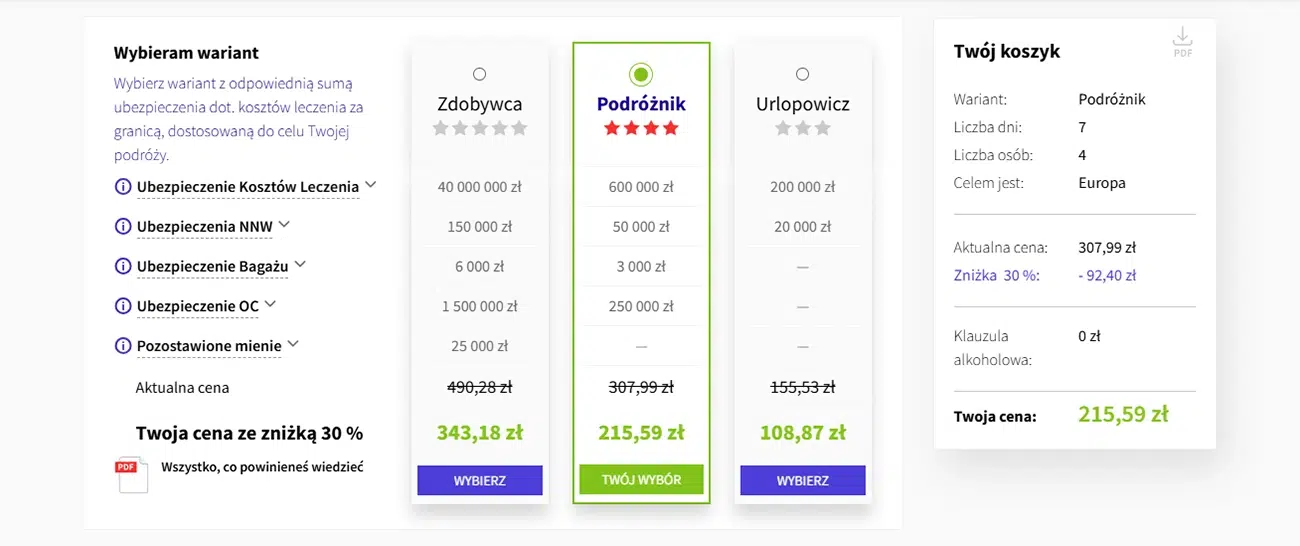Expand the Pozostawione mienie chevron
Viewport: 1300px width, 546px height.
tap(293, 344)
